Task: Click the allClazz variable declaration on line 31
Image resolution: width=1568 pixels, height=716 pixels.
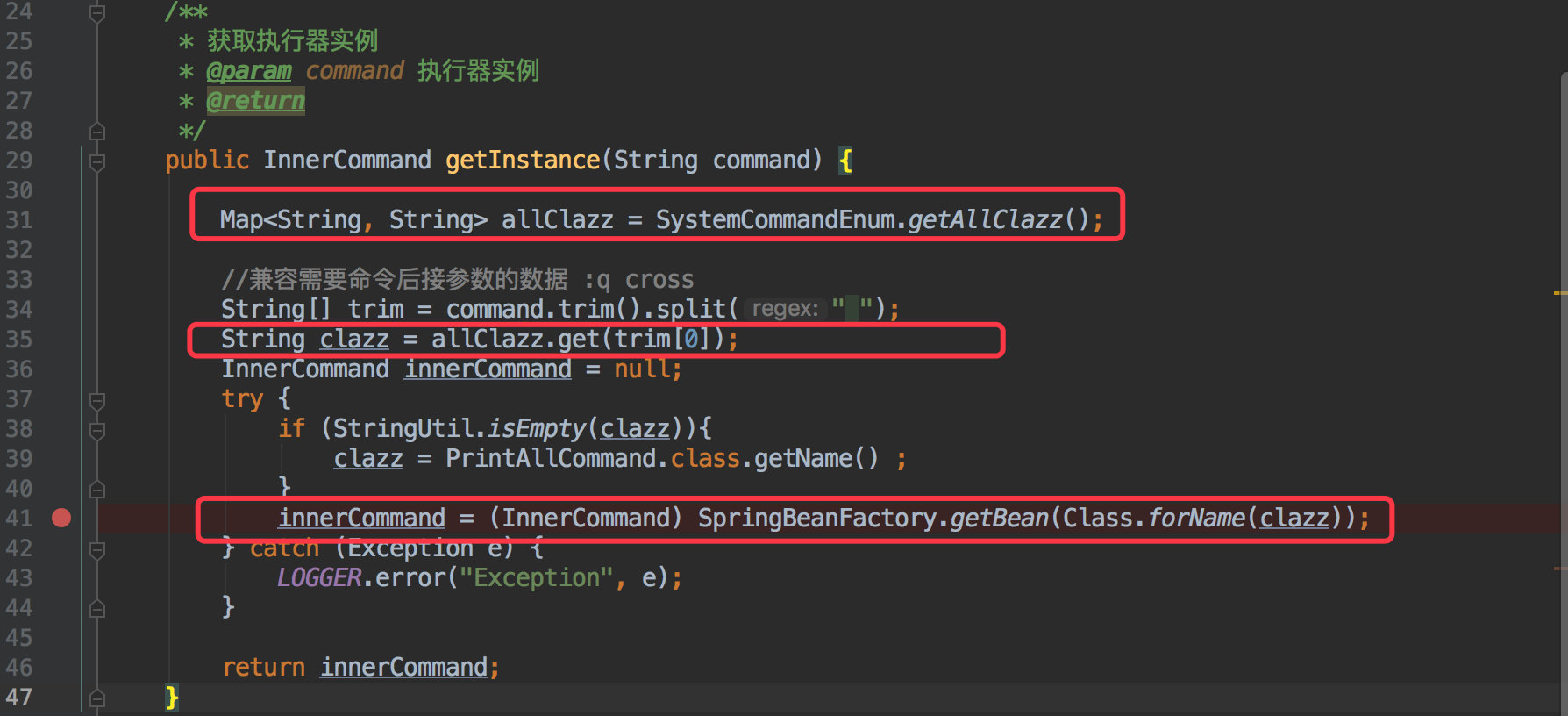Action: click(x=558, y=219)
